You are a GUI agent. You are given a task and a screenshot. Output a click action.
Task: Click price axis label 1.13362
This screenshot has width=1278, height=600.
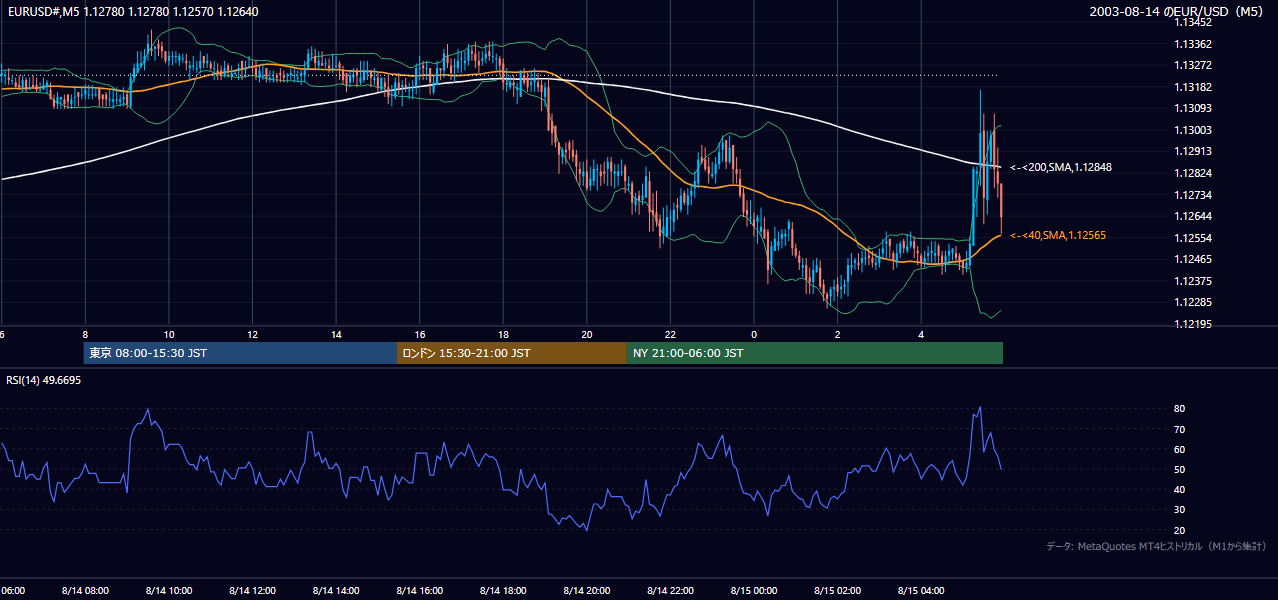click(x=1193, y=44)
